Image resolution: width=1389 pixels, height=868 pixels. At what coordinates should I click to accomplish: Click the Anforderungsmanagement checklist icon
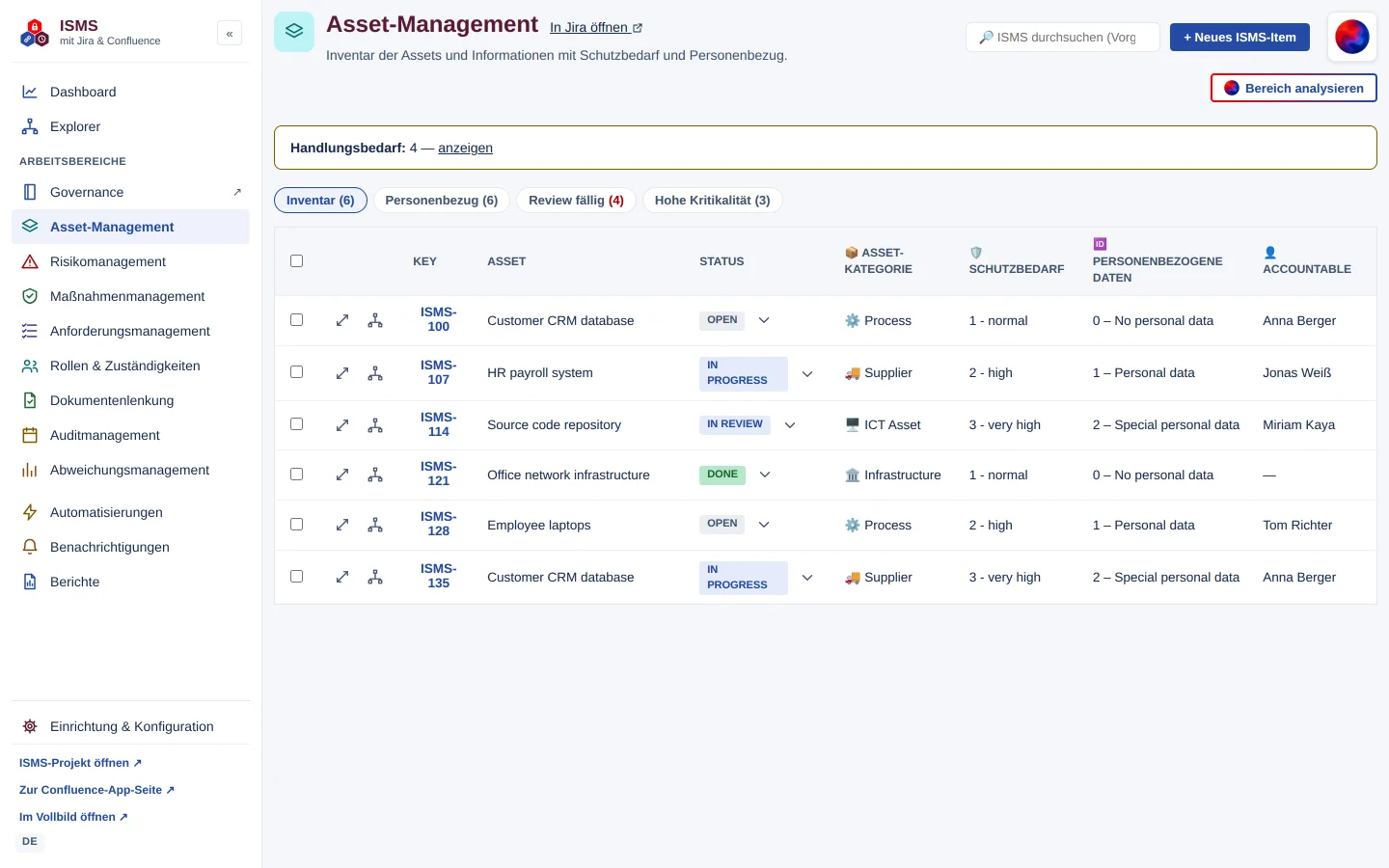[x=30, y=331]
